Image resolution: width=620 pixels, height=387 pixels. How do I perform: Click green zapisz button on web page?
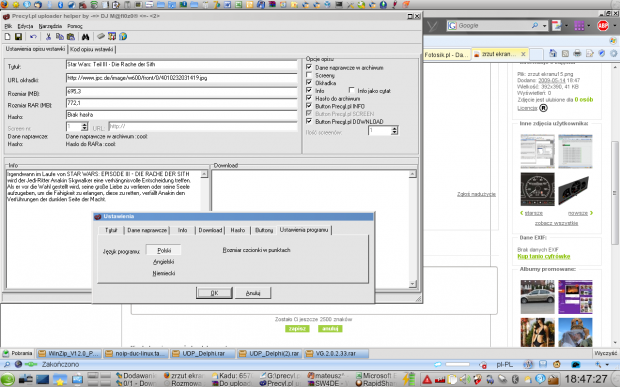click(297, 328)
